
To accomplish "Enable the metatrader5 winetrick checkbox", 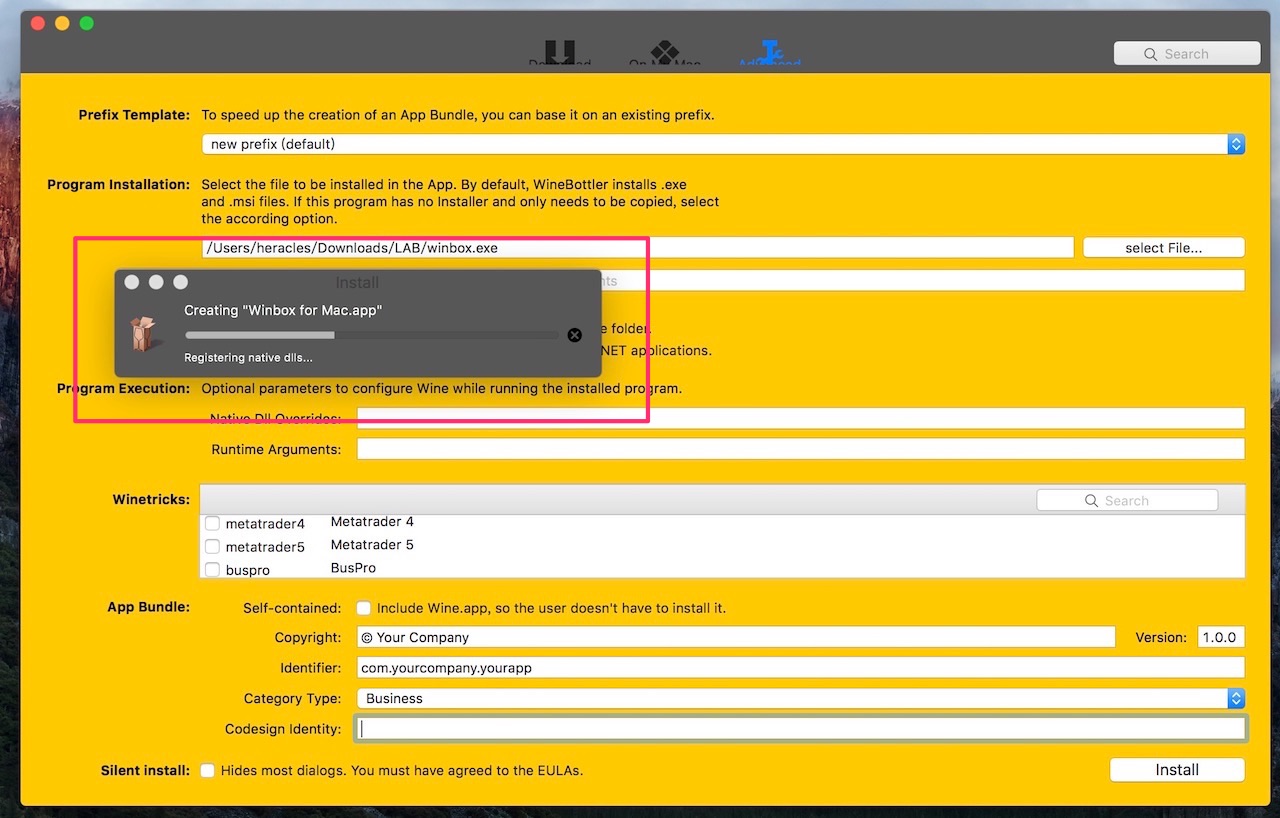I will [212, 546].
